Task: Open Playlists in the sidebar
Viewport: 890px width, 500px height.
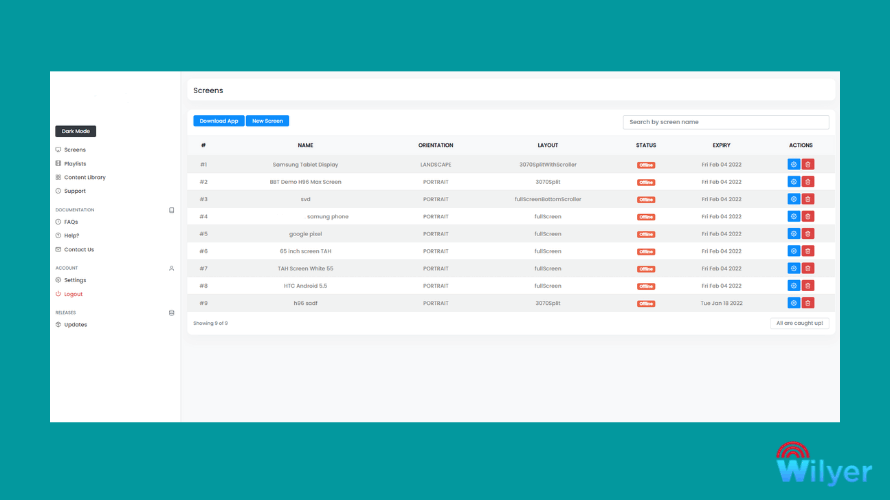Action: [x=75, y=163]
